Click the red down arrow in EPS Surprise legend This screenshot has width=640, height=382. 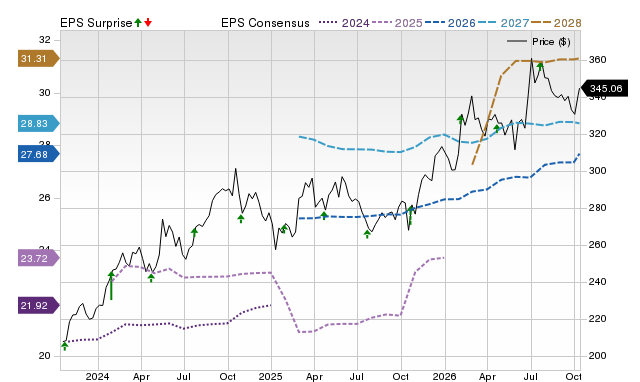tap(148, 22)
